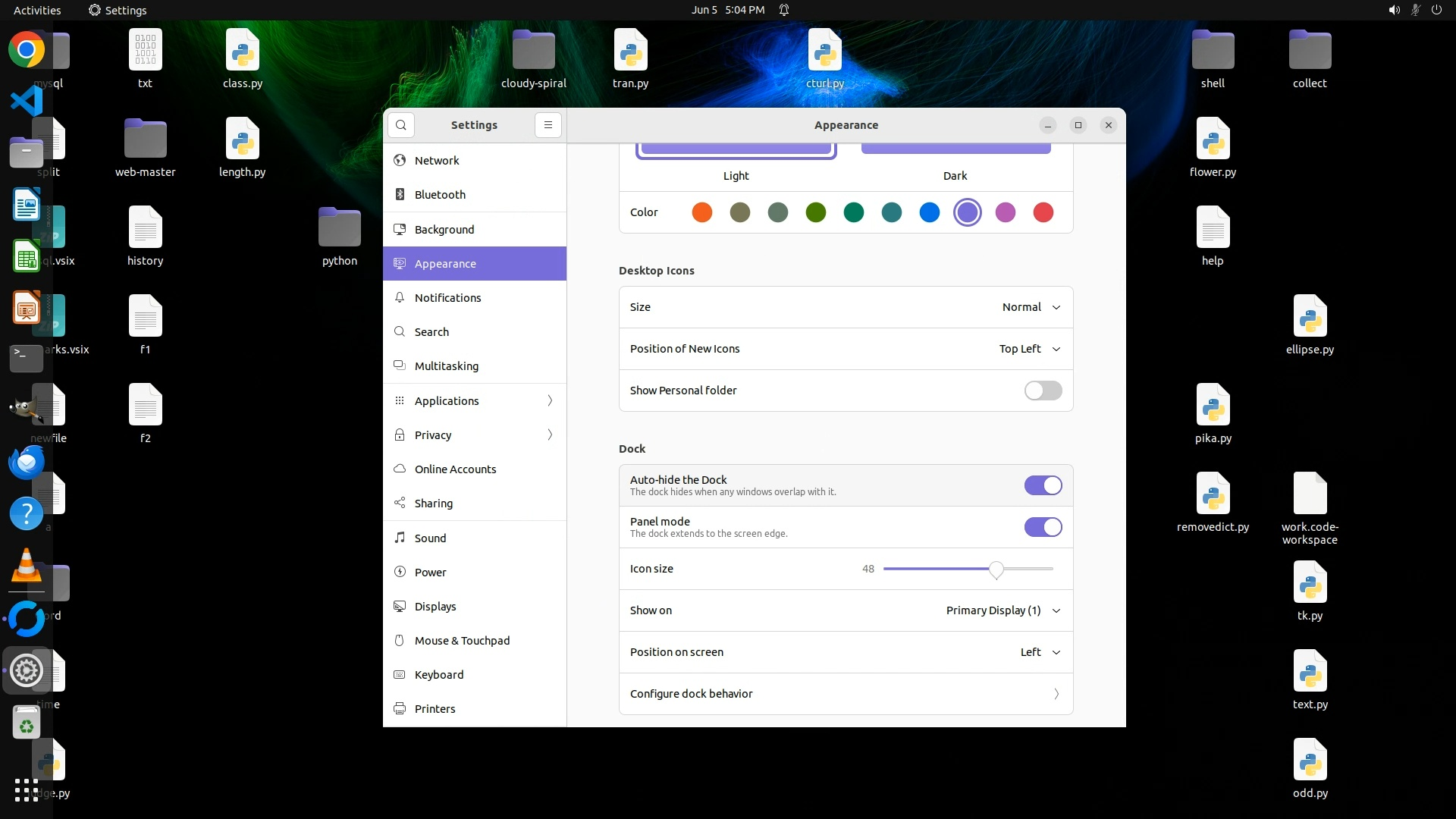Turn off Auto-hide the Dock
The width and height of the screenshot is (1456, 819).
click(x=1043, y=485)
